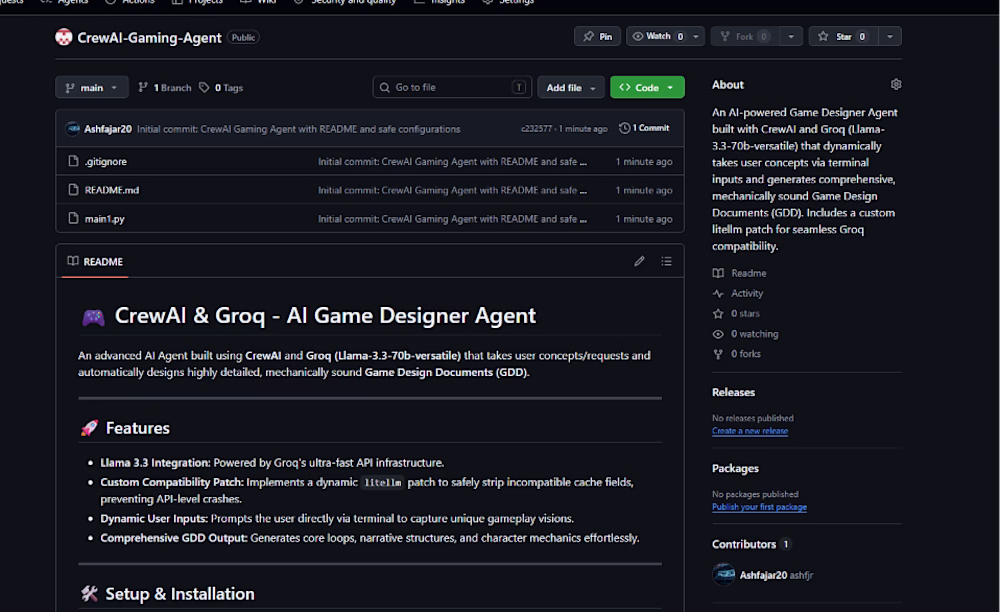Expand the Add file dropdown
Image resolution: width=1000 pixels, height=612 pixels.
(x=570, y=87)
